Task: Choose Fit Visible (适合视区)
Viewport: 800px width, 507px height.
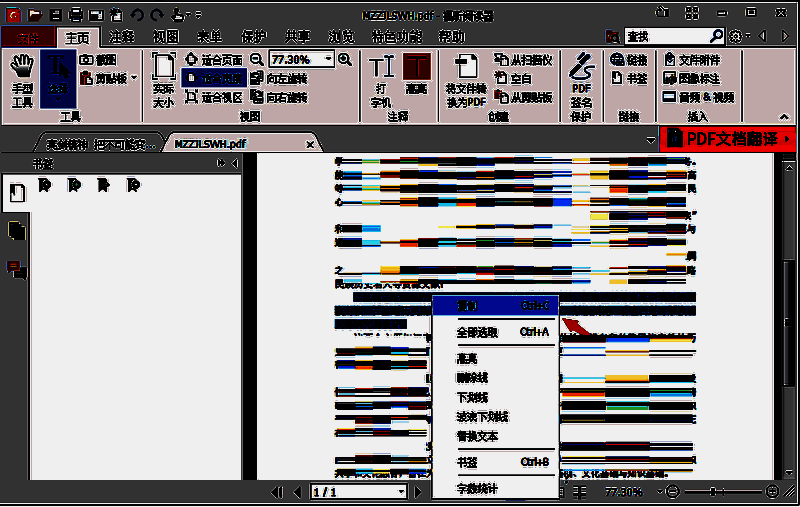Action: point(213,97)
